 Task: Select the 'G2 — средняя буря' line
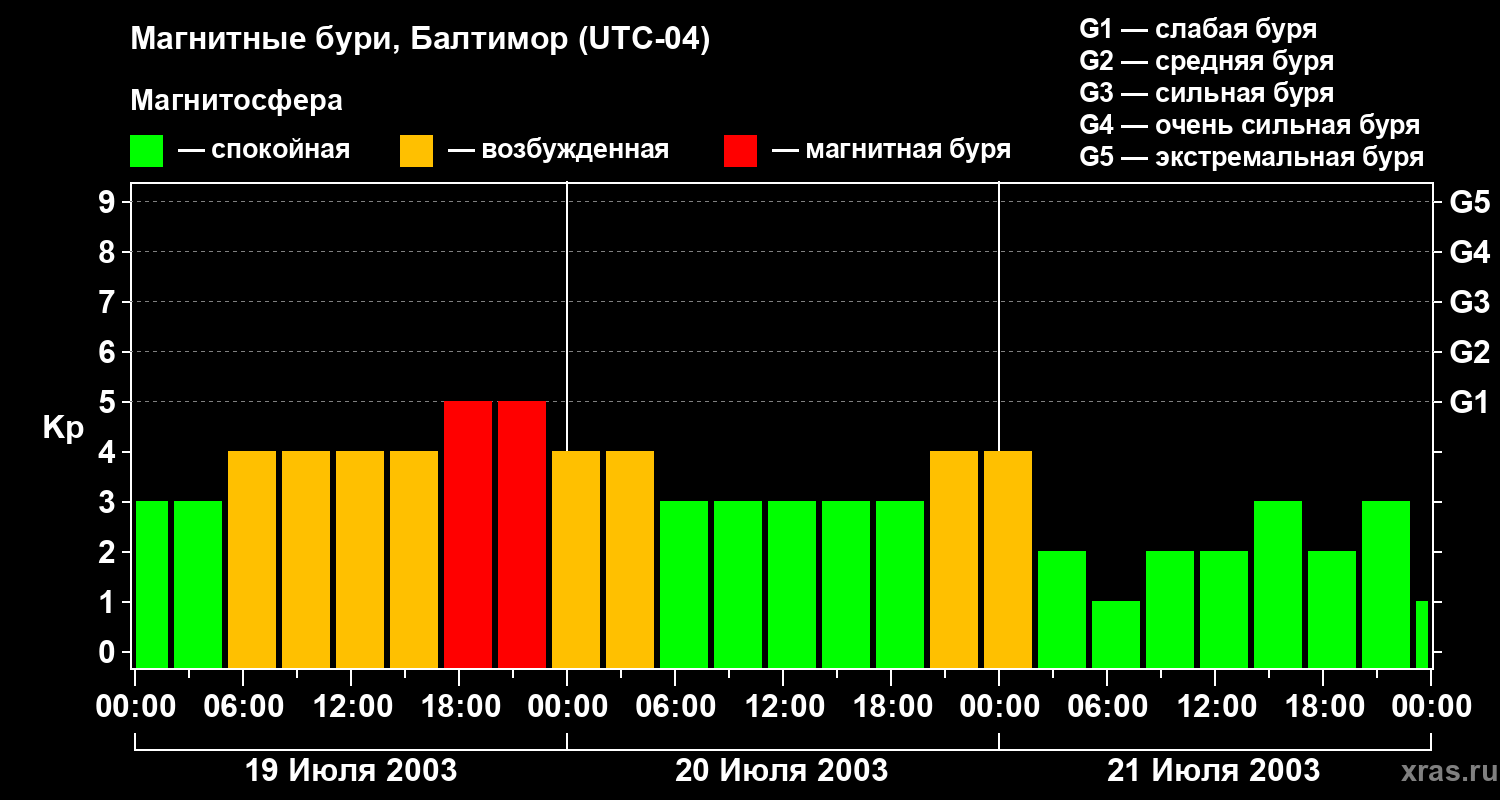1207,61
